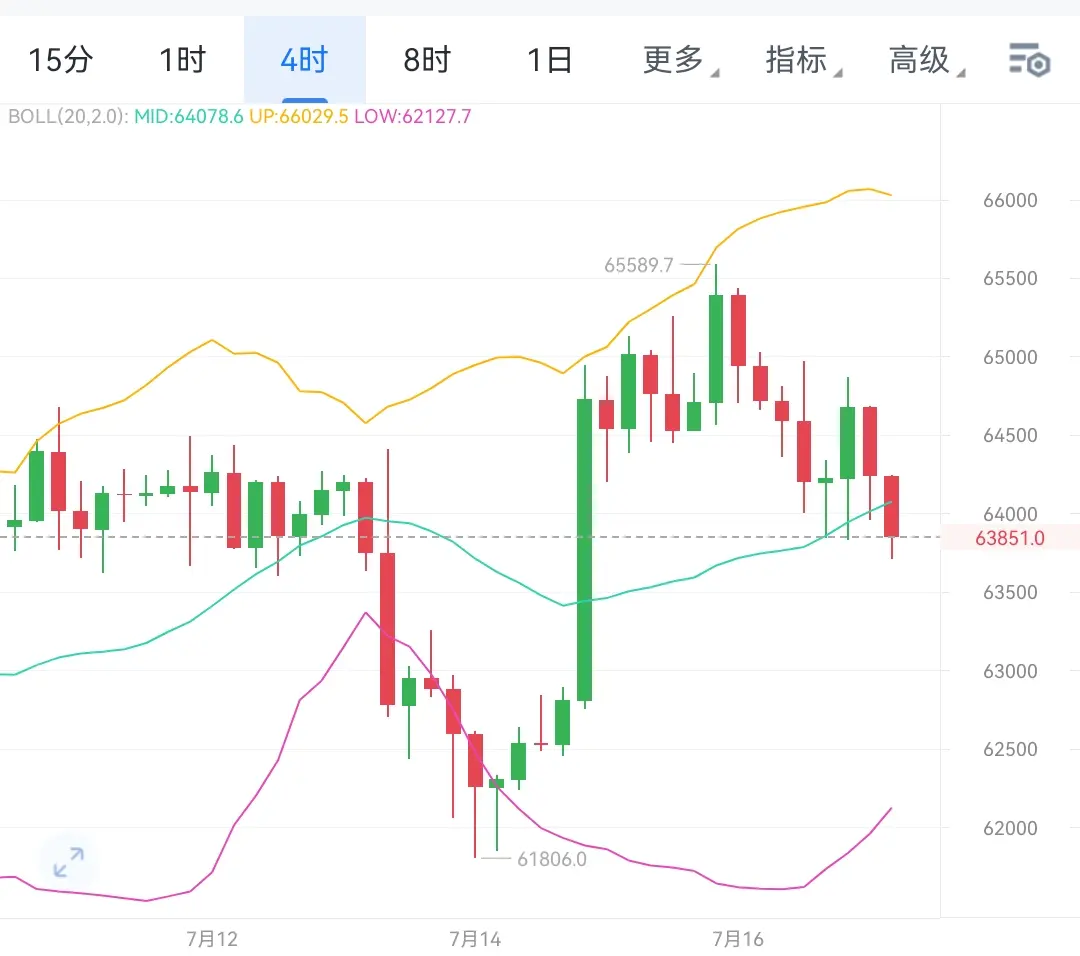Image resolution: width=1080 pixels, height=956 pixels.
Task: Click the 65589.7 high price marker
Action: pyautogui.click(x=638, y=265)
